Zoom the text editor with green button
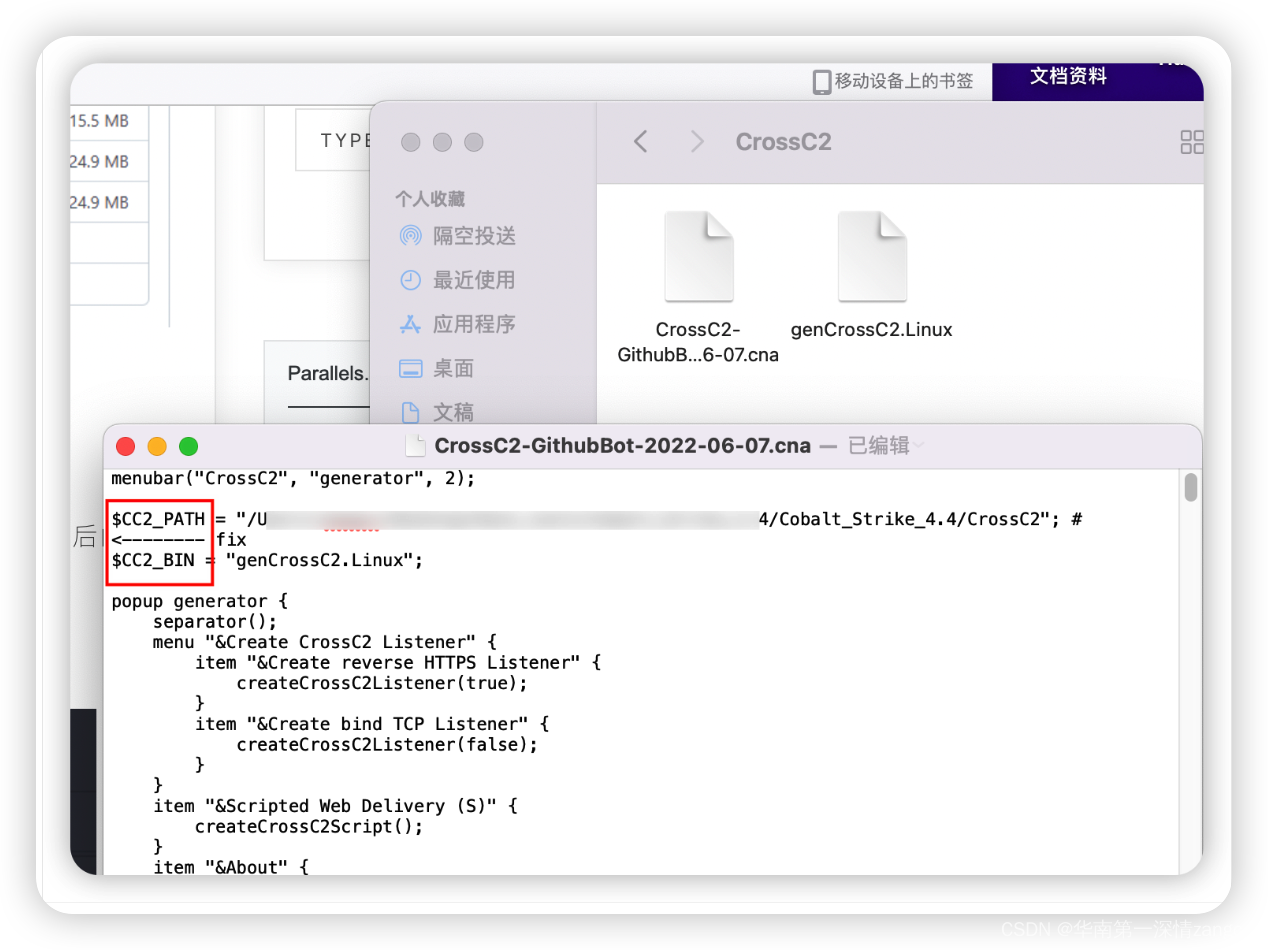Image resolution: width=1268 pixels, height=950 pixels. pyautogui.click(x=188, y=446)
